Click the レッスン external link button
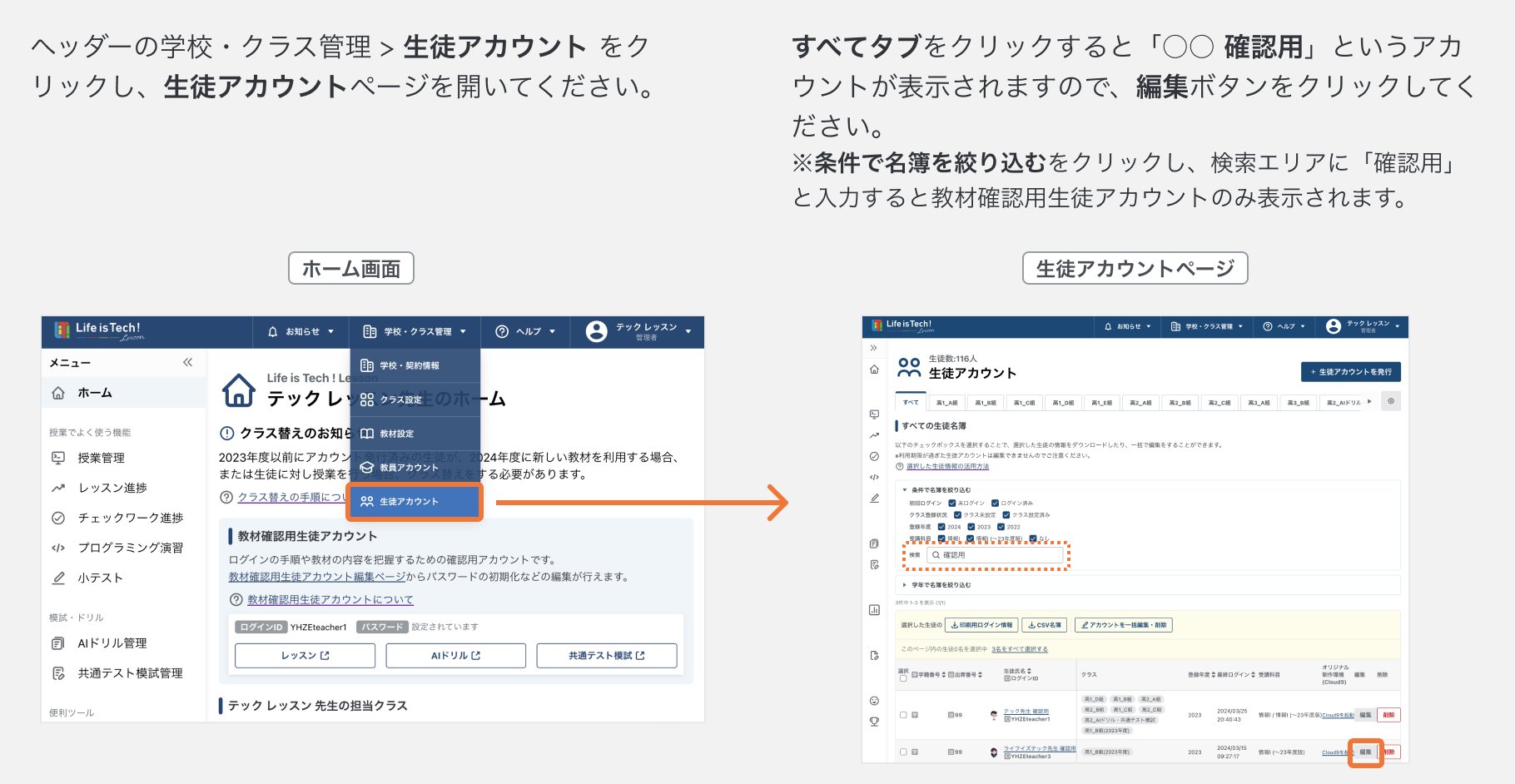Viewport: 1515px width, 784px height. [x=305, y=656]
